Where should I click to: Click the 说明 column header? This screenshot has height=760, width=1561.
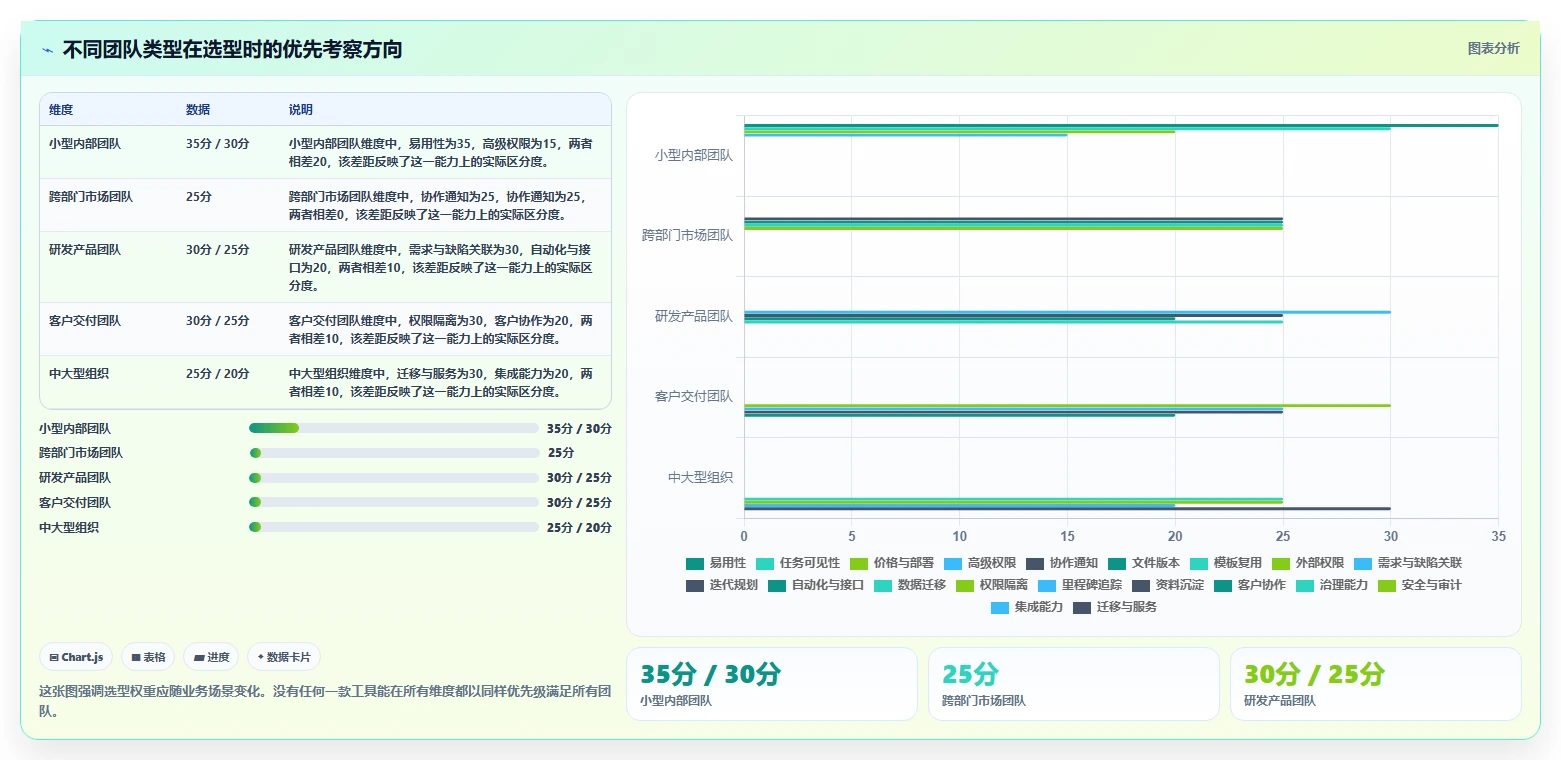coord(301,110)
